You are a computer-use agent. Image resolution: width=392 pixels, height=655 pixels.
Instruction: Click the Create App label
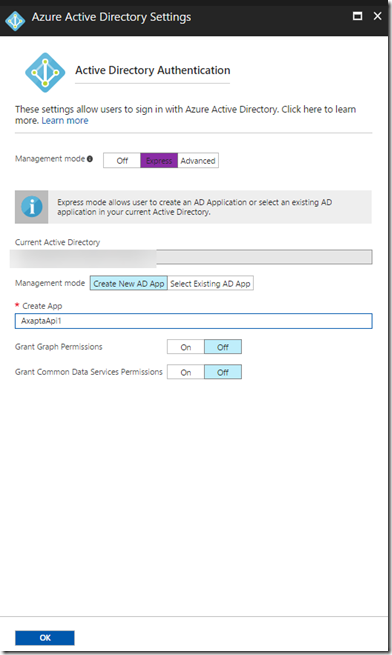[x=42, y=306]
